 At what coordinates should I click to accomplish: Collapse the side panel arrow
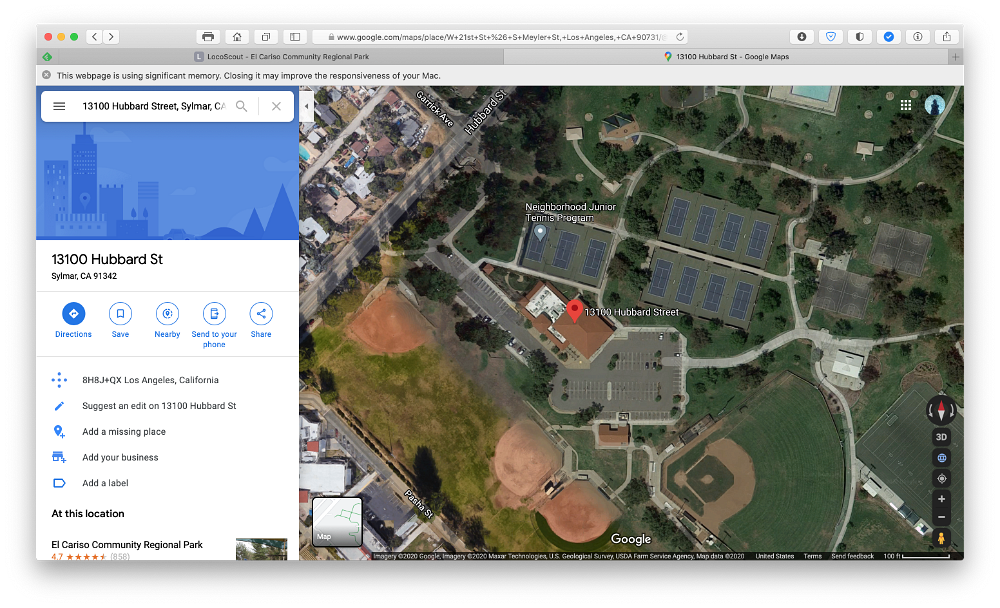click(306, 107)
